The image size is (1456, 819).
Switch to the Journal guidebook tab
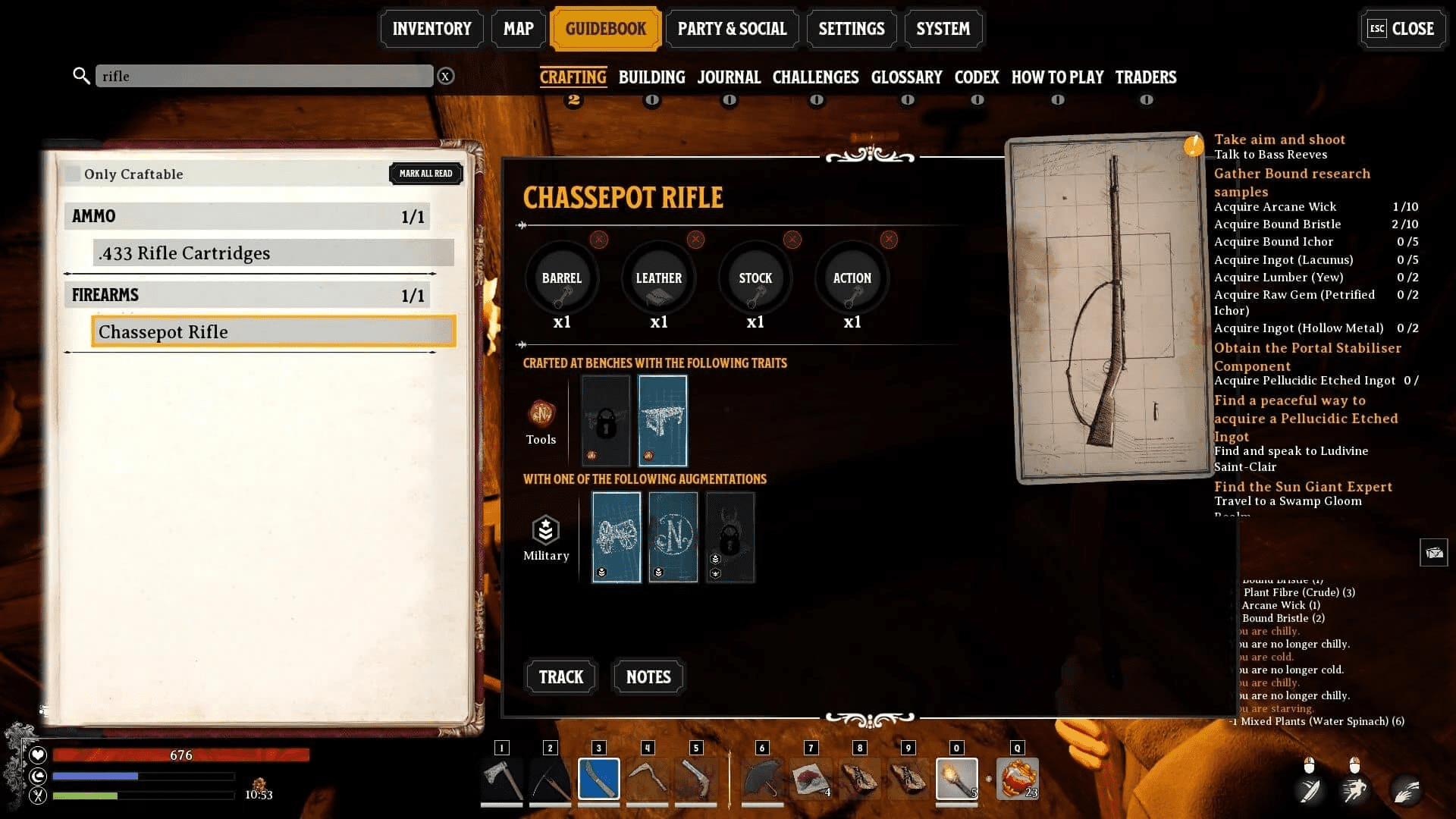(x=727, y=77)
